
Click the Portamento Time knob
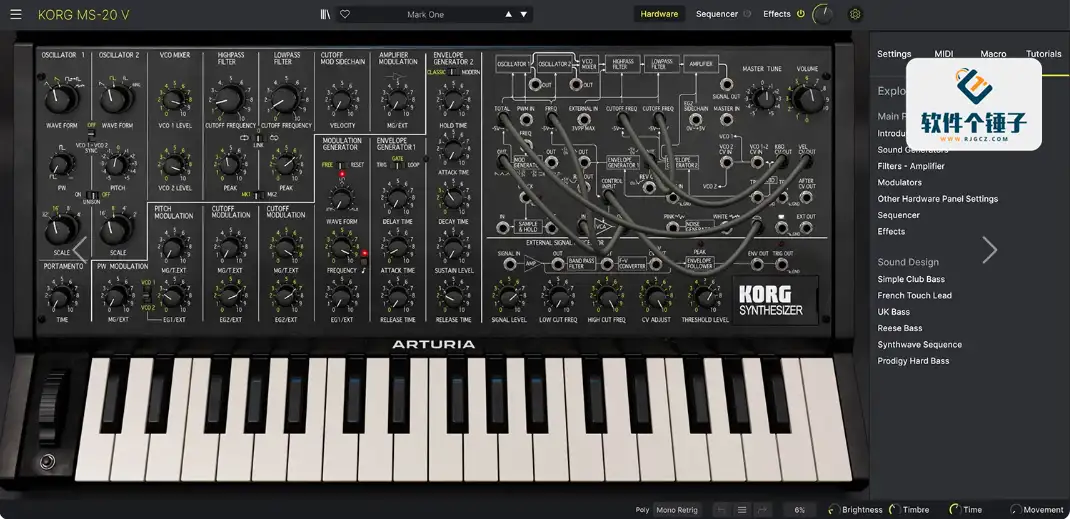pyautogui.click(x=61, y=297)
